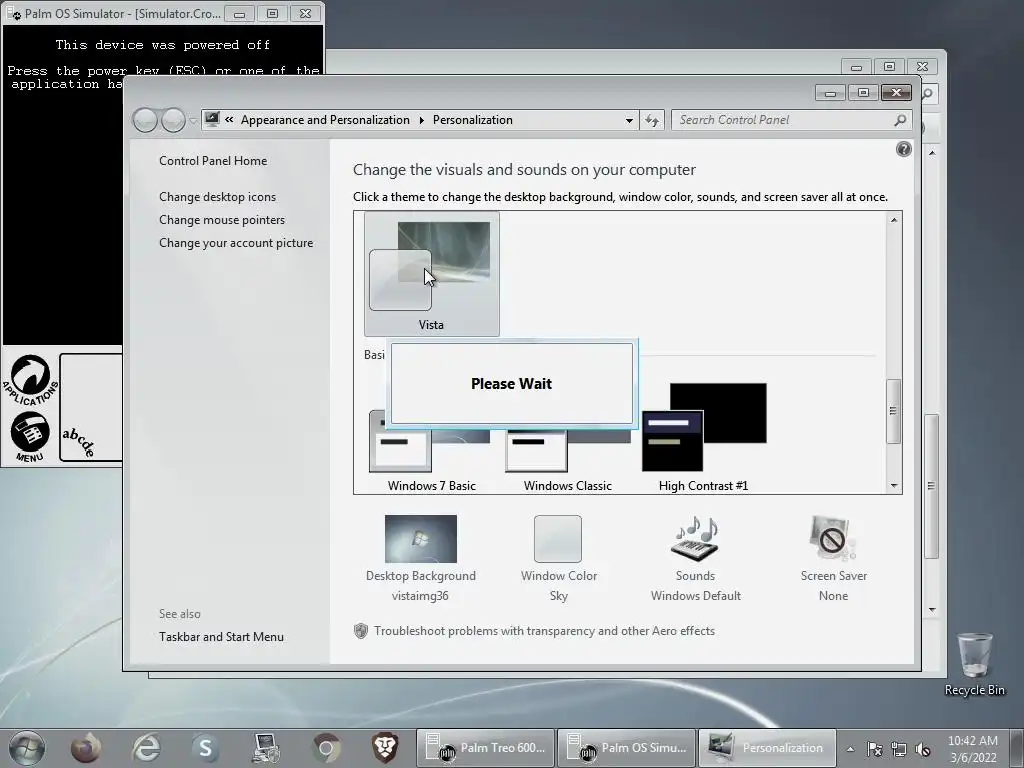Image resolution: width=1024 pixels, height=768 pixels.
Task: Open Troubleshoot problems with transparency link
Action: tap(544, 631)
